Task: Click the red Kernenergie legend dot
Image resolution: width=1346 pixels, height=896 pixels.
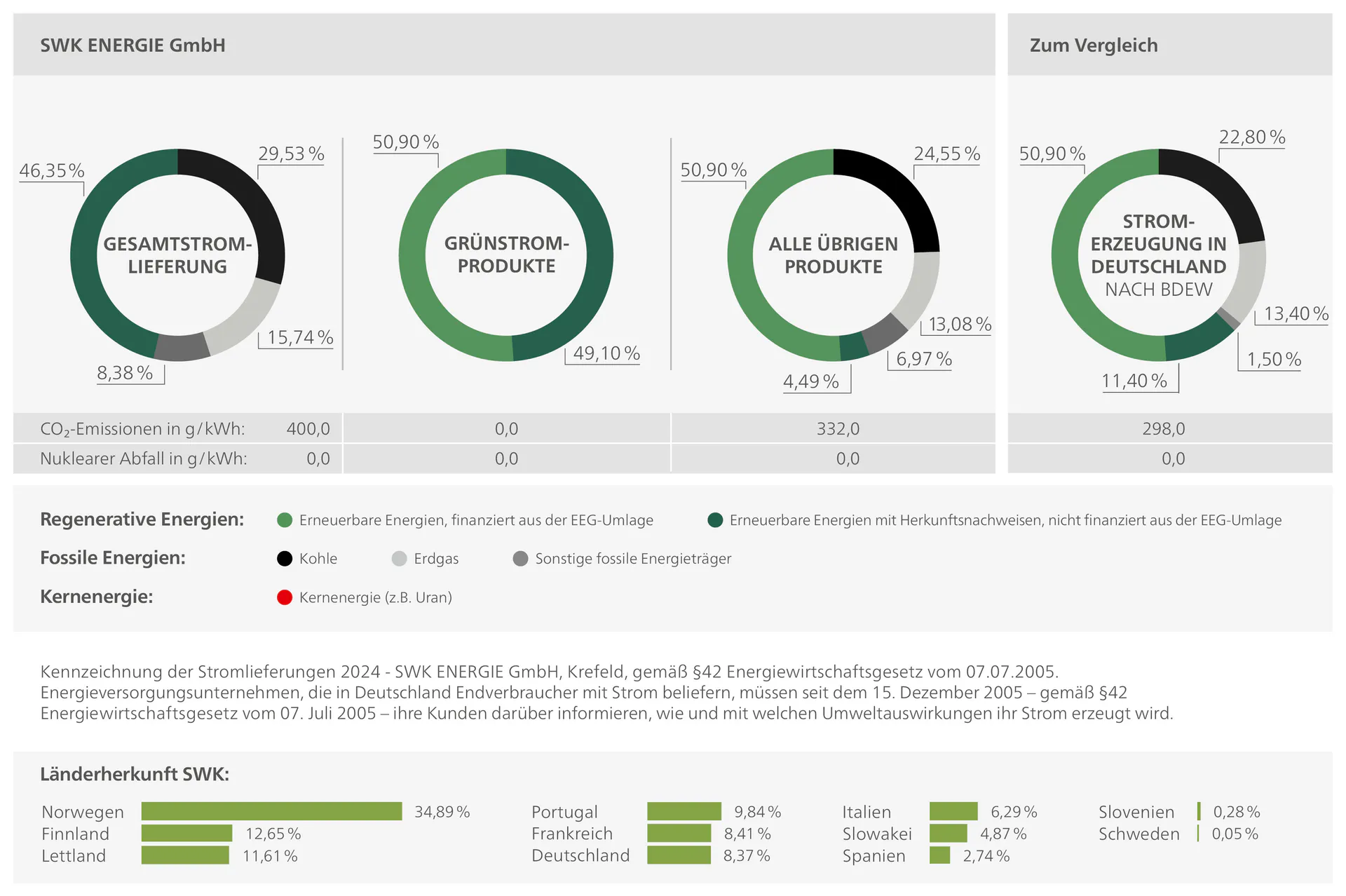Action: [285, 597]
